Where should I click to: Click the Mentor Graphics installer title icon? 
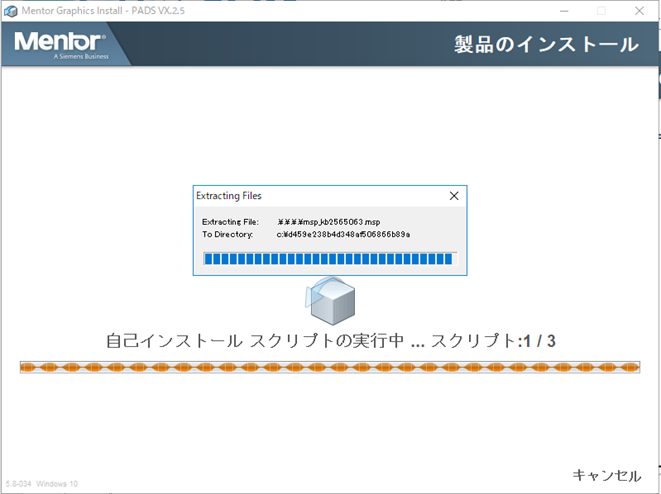tap(11, 11)
